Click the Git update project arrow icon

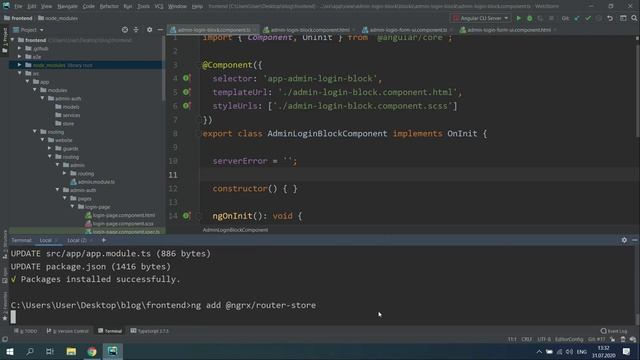(x=577, y=18)
